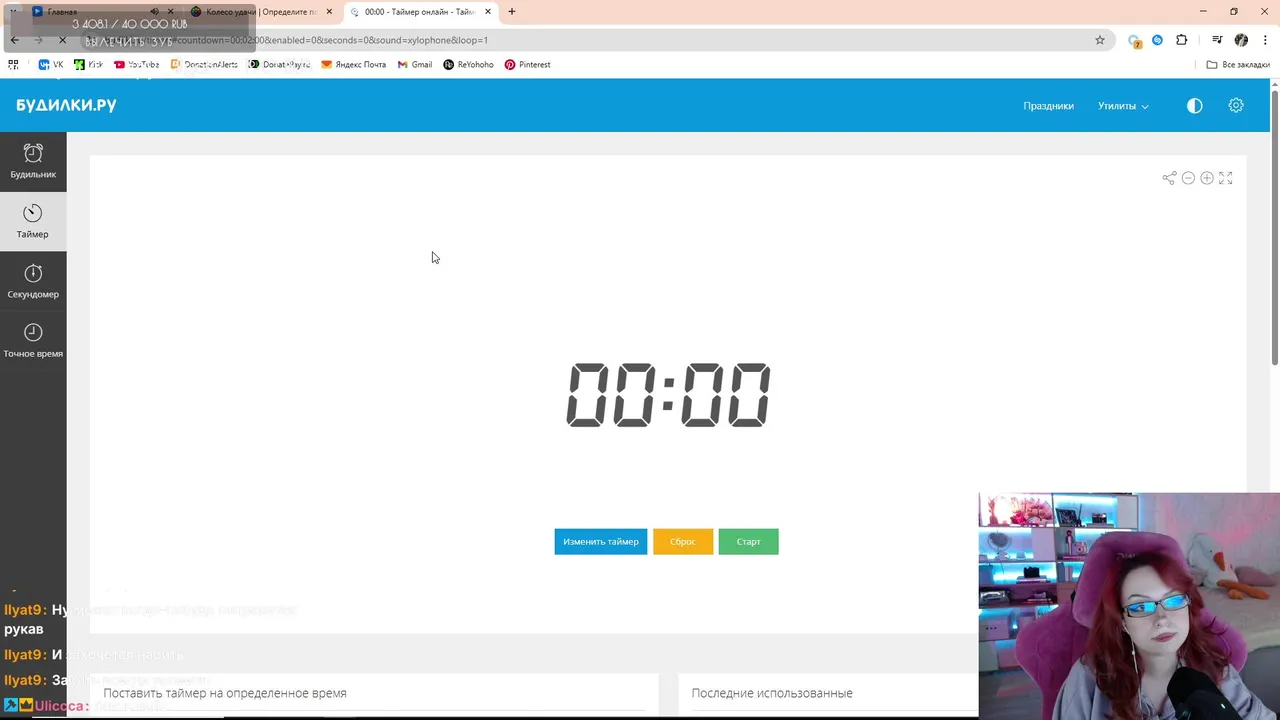Open the Pinterest bookmark
Screen dimensions: 1280x720
coord(528,65)
